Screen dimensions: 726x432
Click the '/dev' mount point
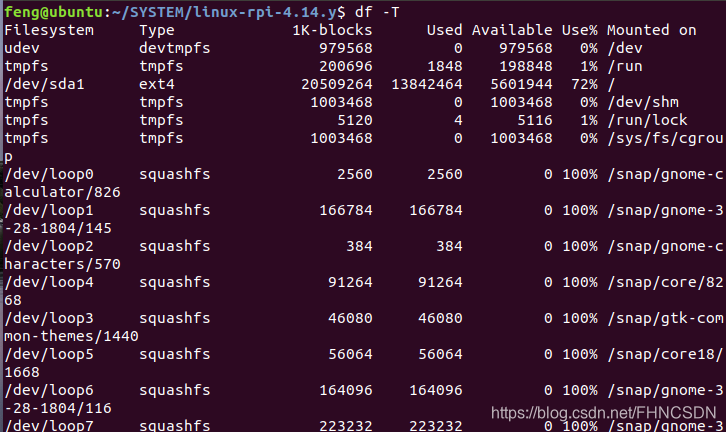pyautogui.click(x=625, y=49)
